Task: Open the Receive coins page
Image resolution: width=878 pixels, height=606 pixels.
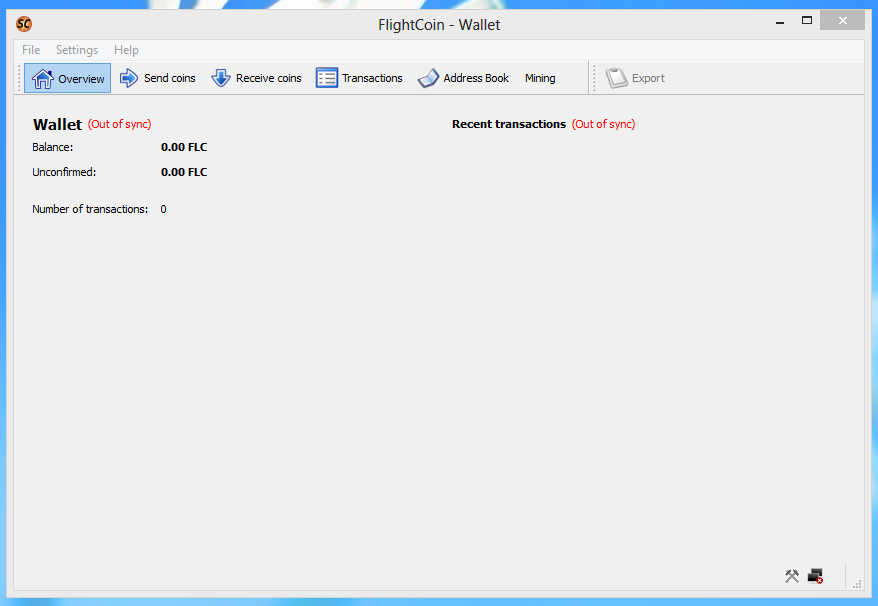Action: 256,78
